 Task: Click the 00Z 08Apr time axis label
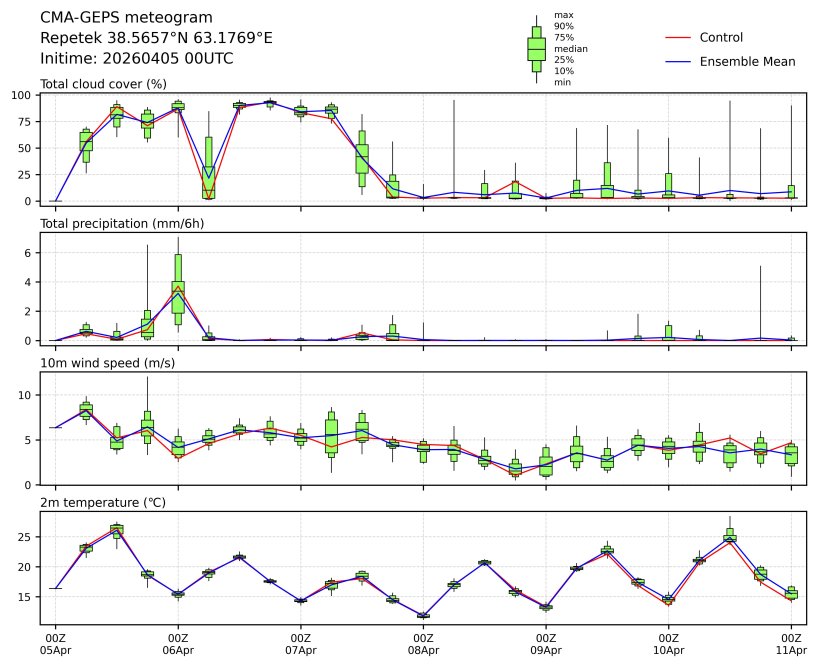(x=423, y=643)
